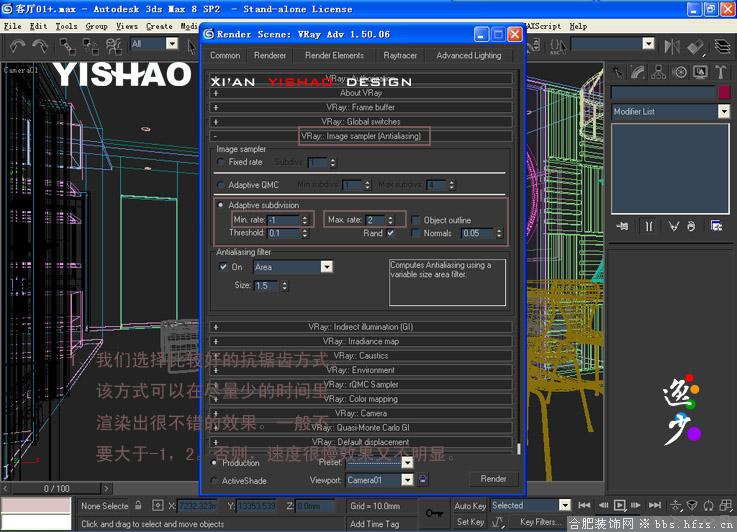Open Key Filters dialog

point(540,522)
